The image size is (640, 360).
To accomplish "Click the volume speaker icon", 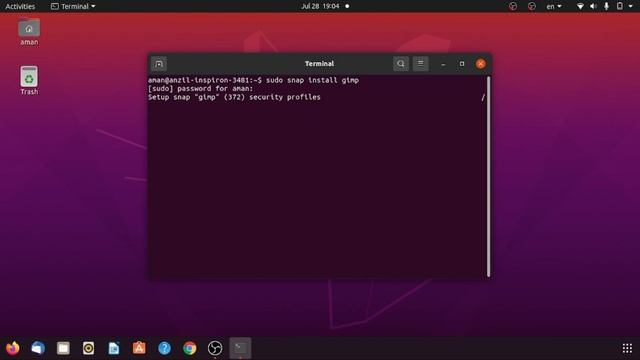I will (593, 6).
